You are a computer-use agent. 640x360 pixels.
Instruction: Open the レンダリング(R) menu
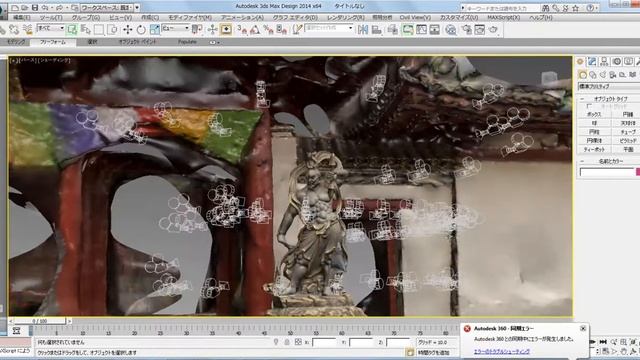pos(346,18)
